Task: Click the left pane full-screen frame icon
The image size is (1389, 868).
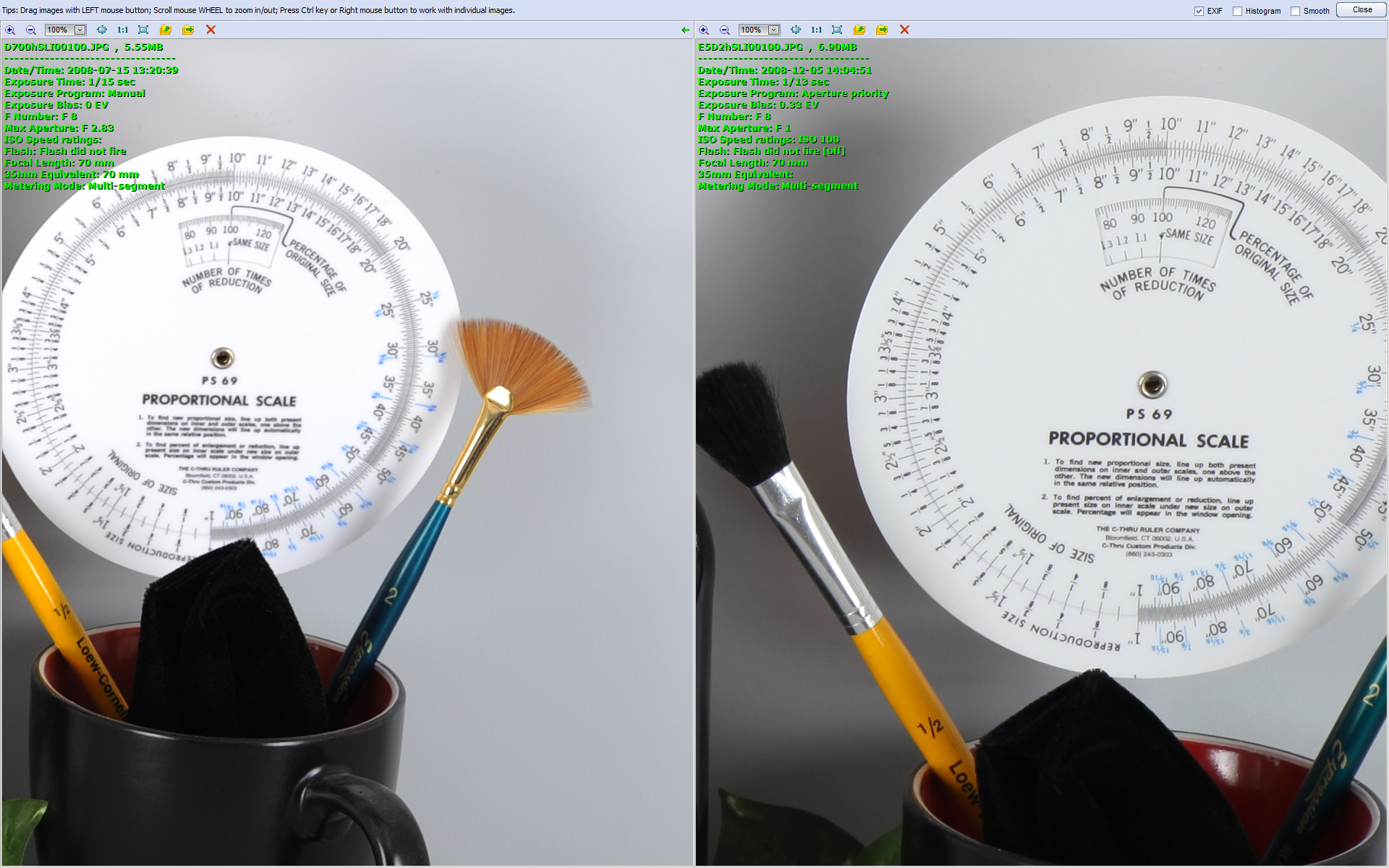Action: [x=143, y=30]
